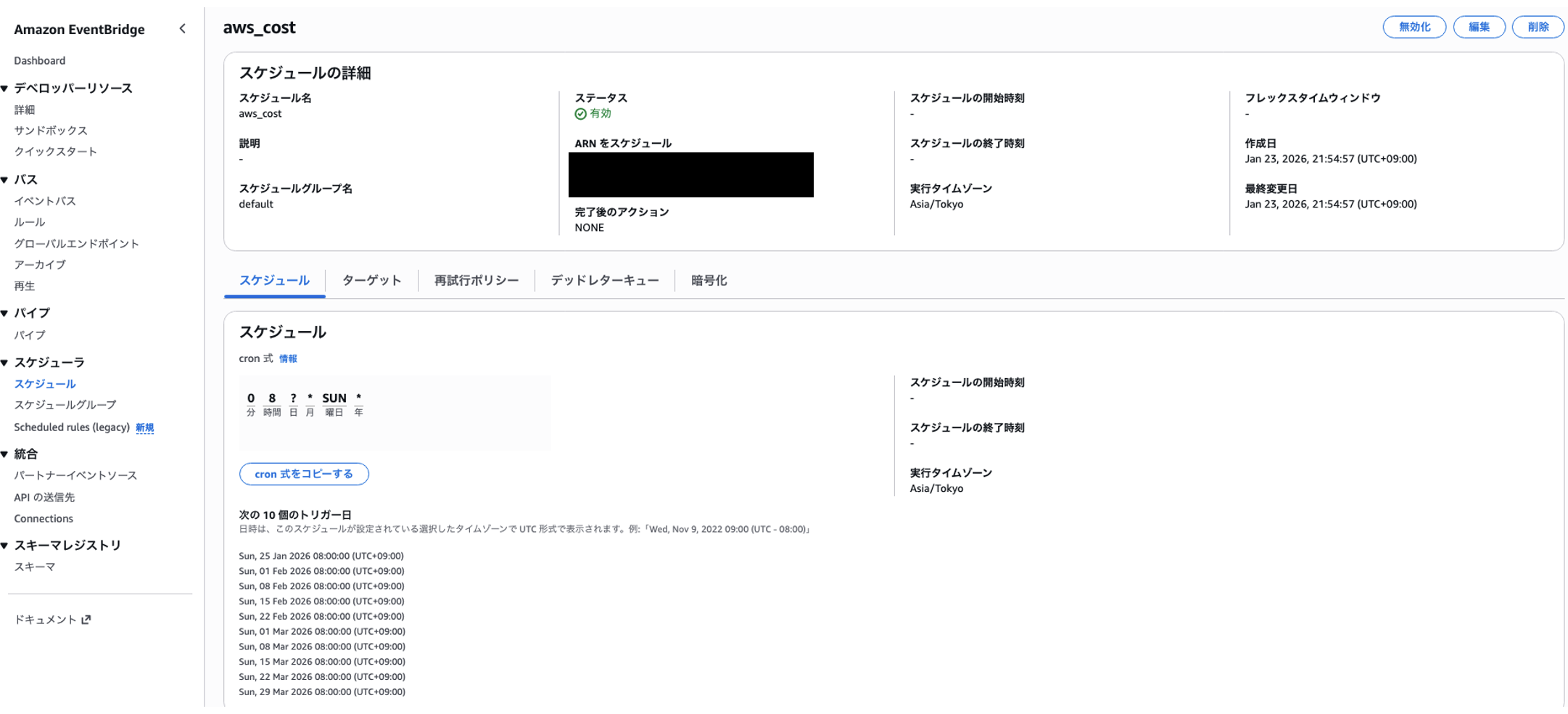This screenshot has width=1568, height=714.
Task: Click the Asia/Tokyo value in スケジュールの詳細 panel
Action: pos(936,205)
